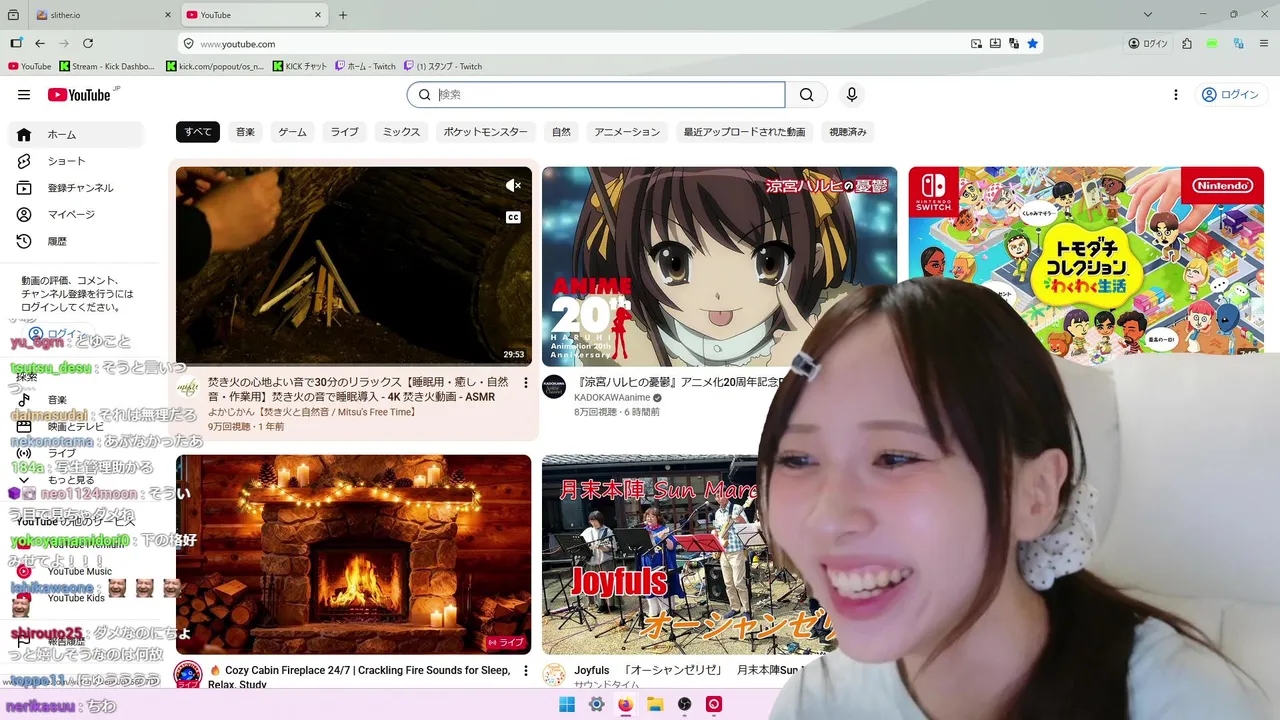Click the YouTube ログイン sign-in button
This screenshot has height=720, width=1280.
1230,95
